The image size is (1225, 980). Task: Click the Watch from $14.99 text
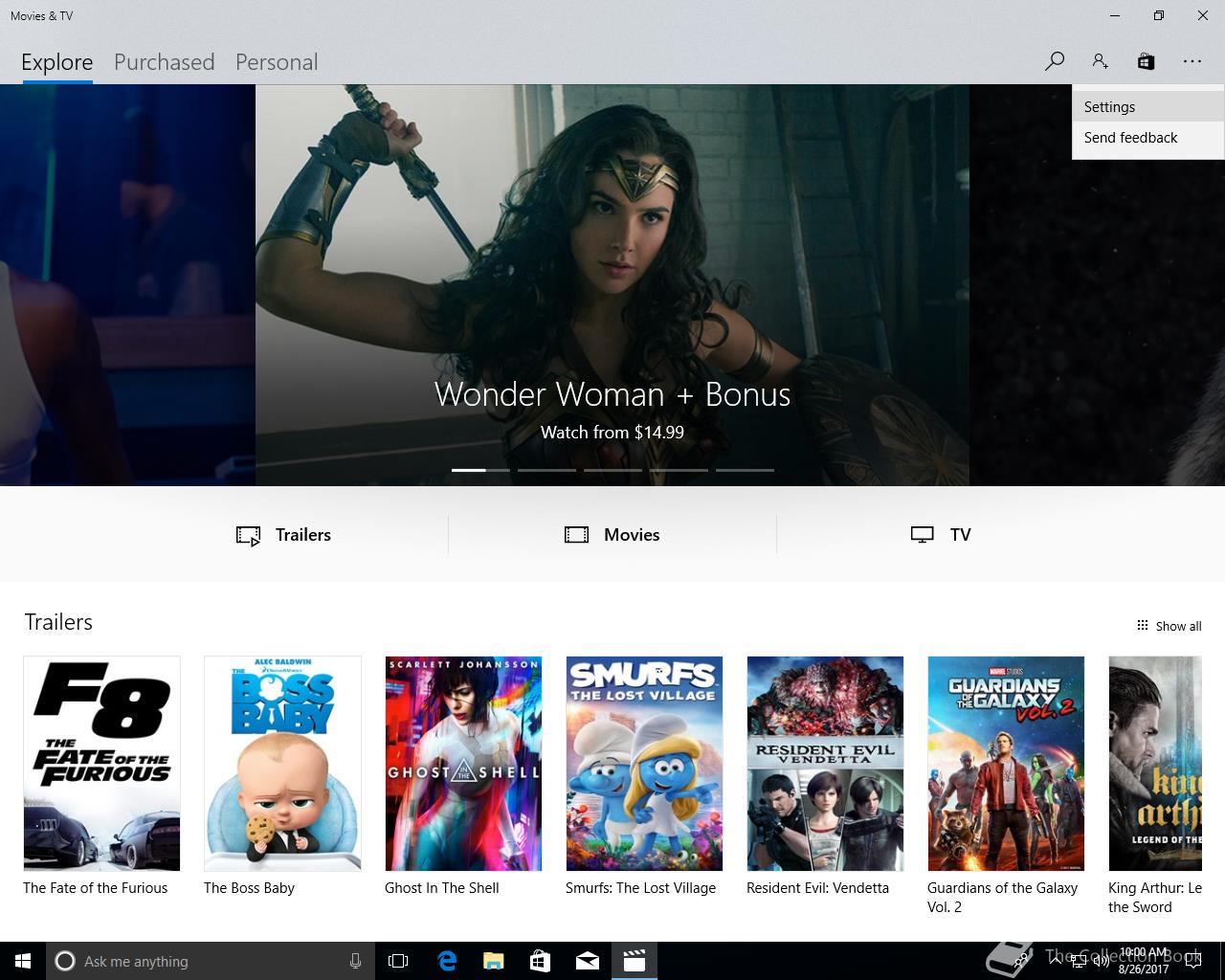[x=612, y=433]
